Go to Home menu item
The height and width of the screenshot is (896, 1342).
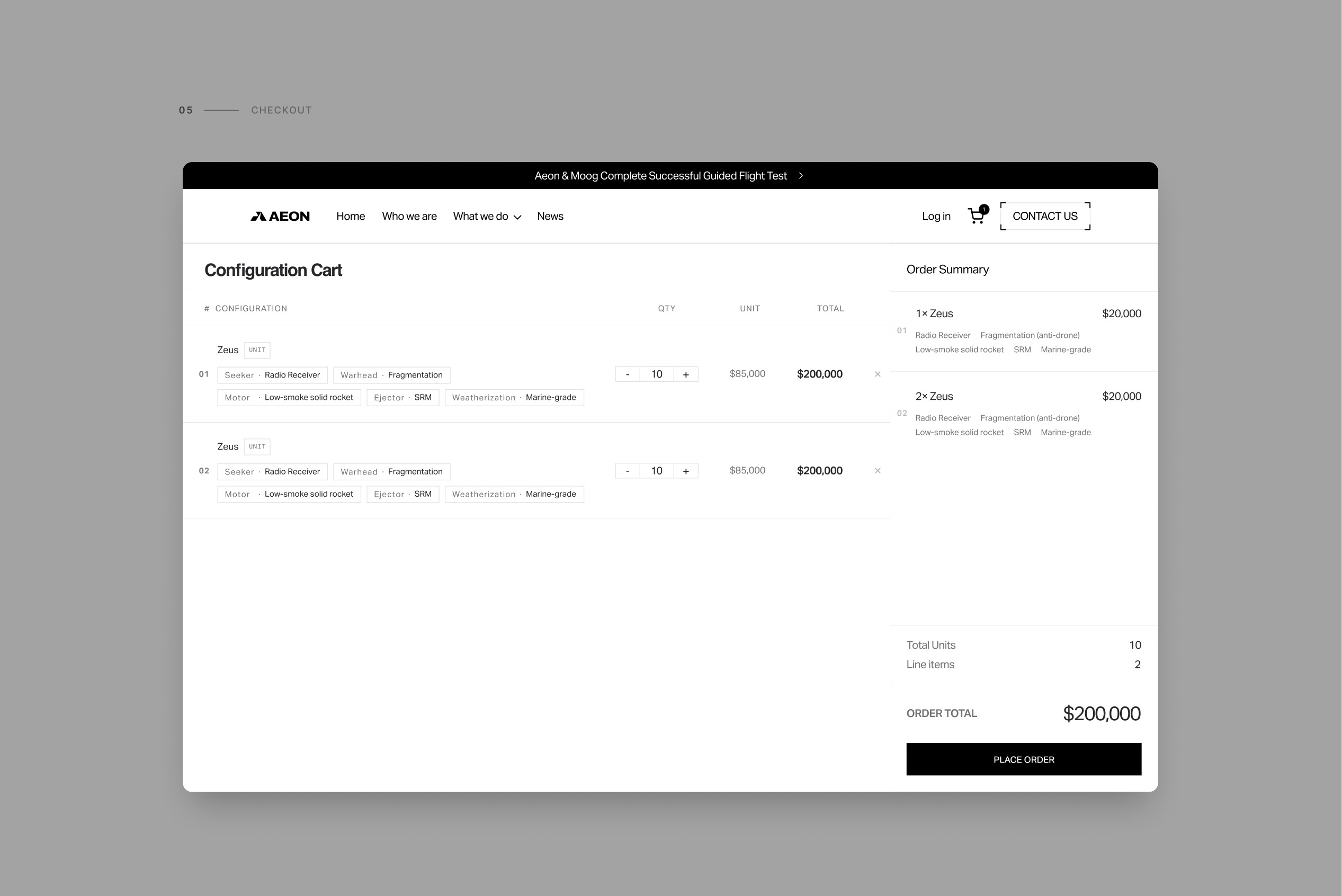350,216
